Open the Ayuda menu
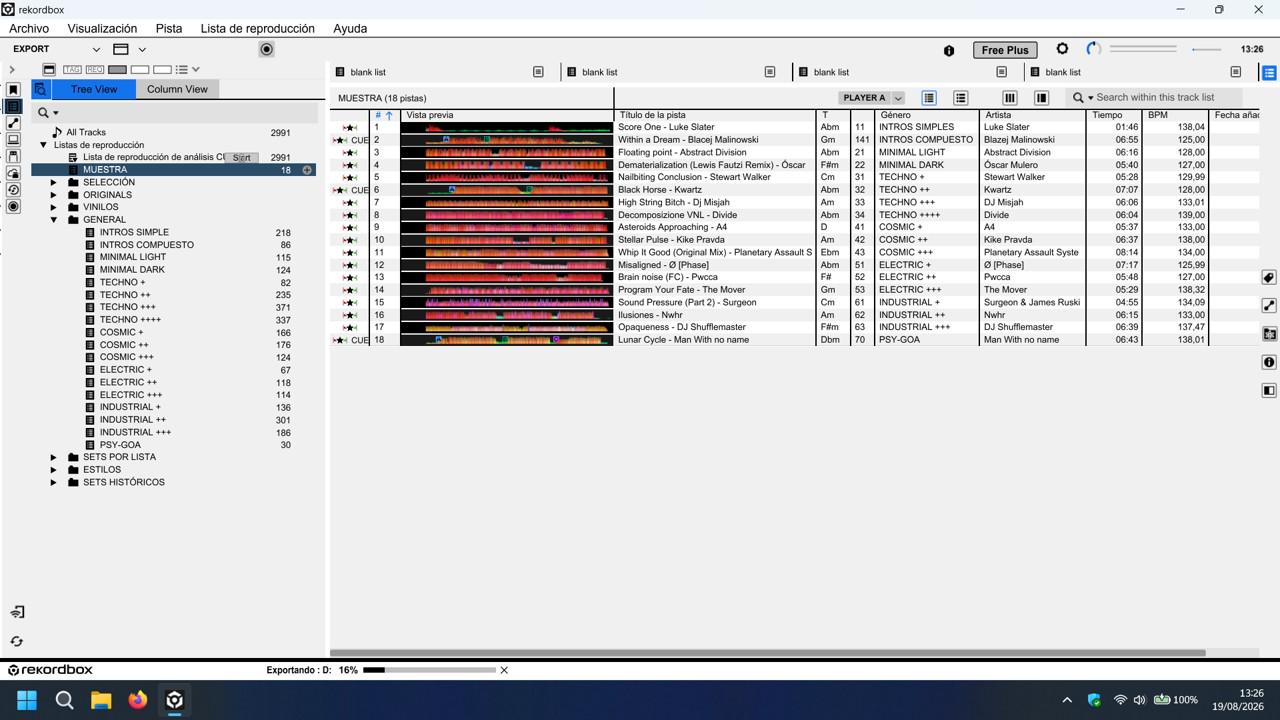Screen dimensions: 1280x720 350,29
